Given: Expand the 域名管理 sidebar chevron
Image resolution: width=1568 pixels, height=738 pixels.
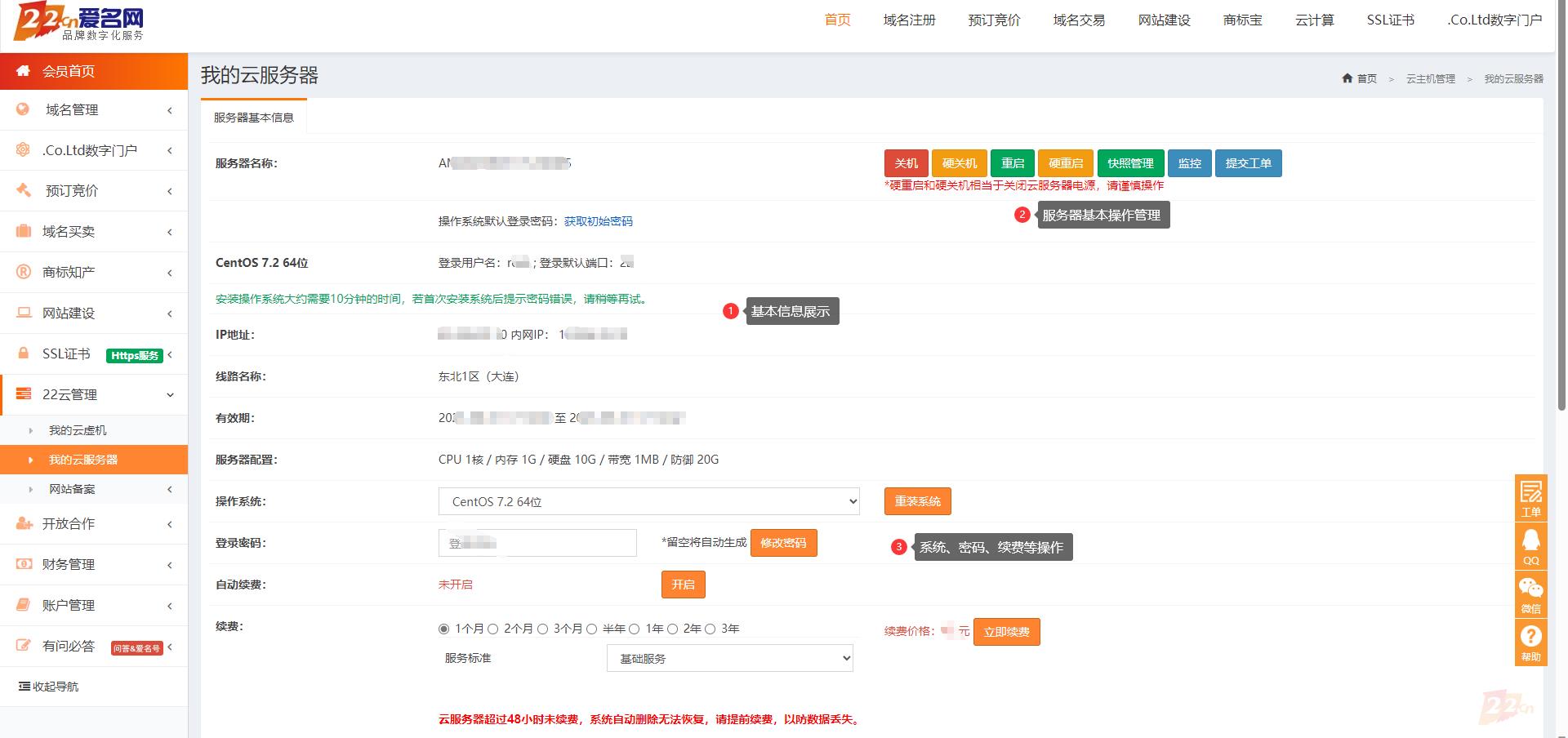Looking at the screenshot, I should [x=170, y=110].
